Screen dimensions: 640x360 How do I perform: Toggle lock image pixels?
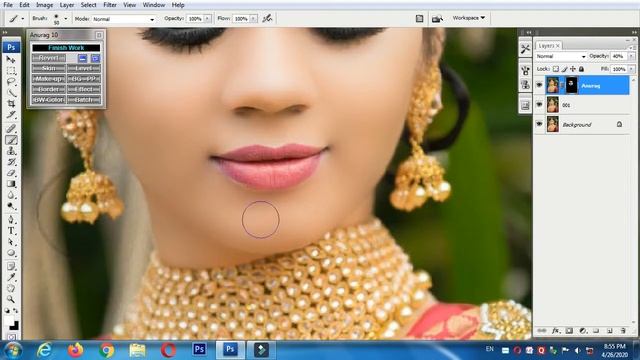pos(564,69)
